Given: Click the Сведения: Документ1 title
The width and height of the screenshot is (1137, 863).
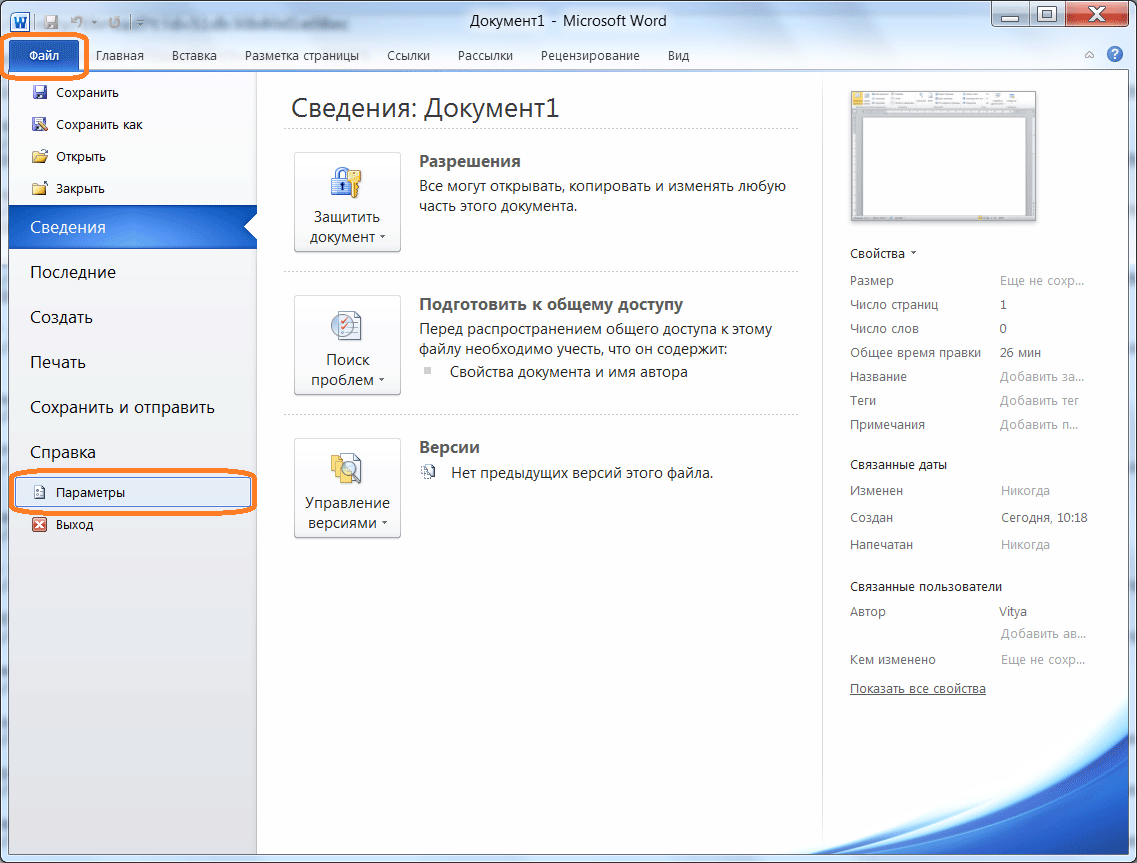Looking at the screenshot, I should (425, 107).
